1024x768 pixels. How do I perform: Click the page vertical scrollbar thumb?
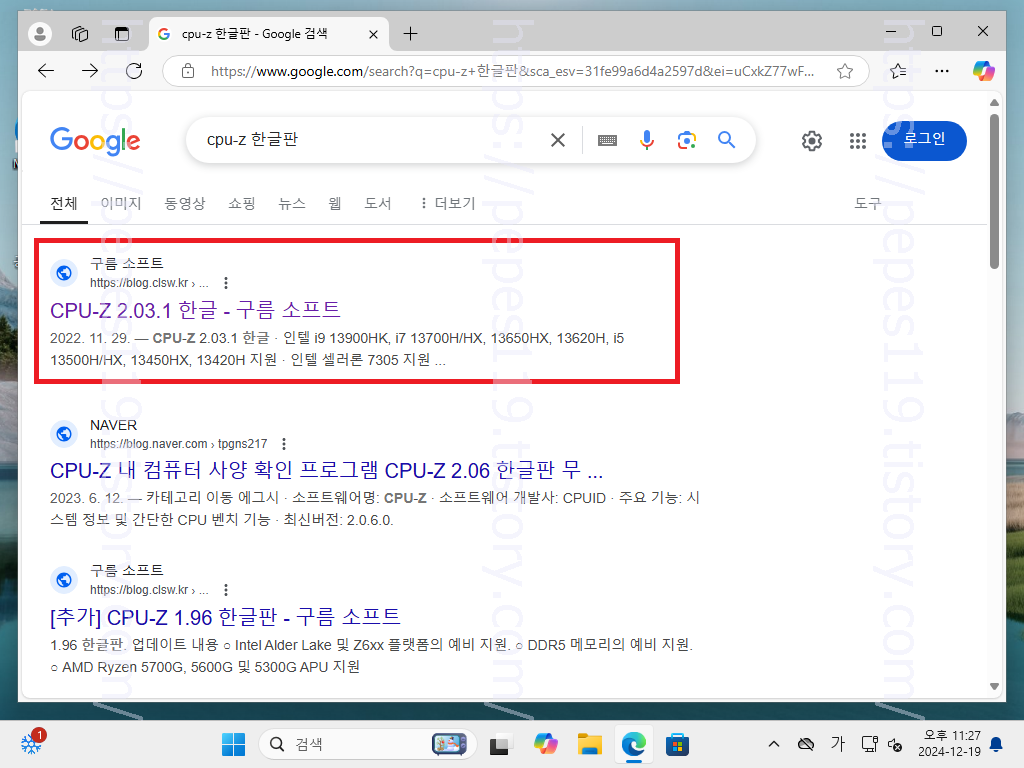pos(994,191)
